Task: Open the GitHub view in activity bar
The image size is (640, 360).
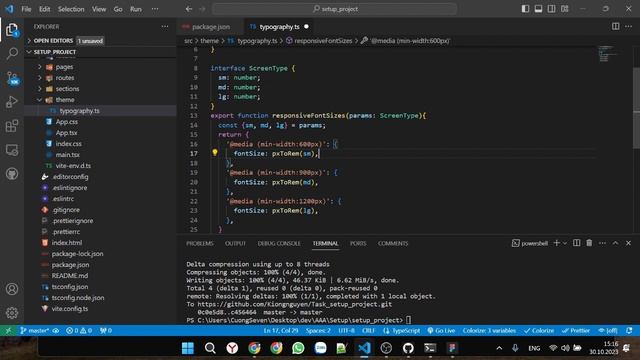Action: (x=12, y=174)
